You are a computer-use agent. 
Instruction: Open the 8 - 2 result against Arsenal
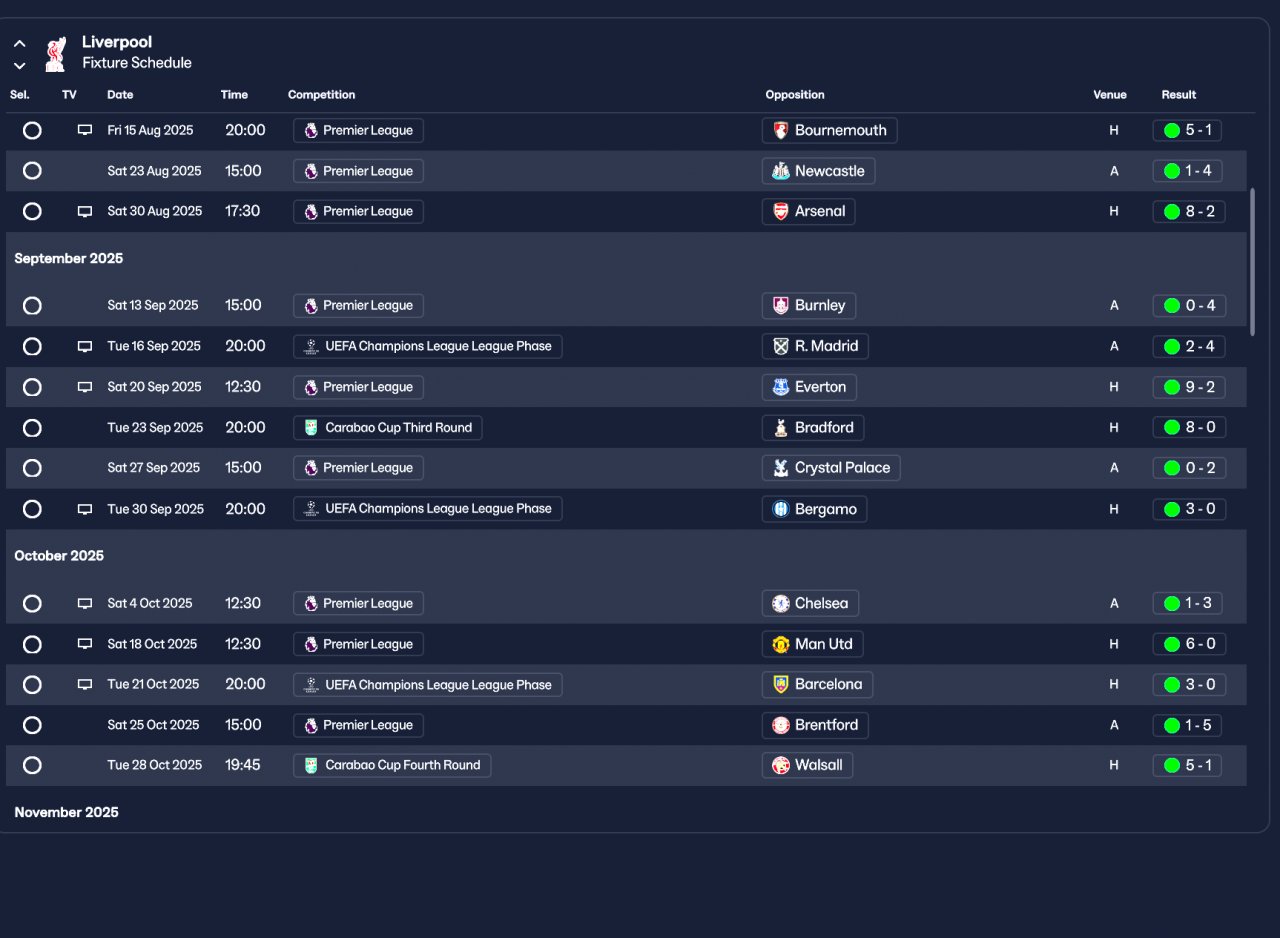click(x=1189, y=212)
